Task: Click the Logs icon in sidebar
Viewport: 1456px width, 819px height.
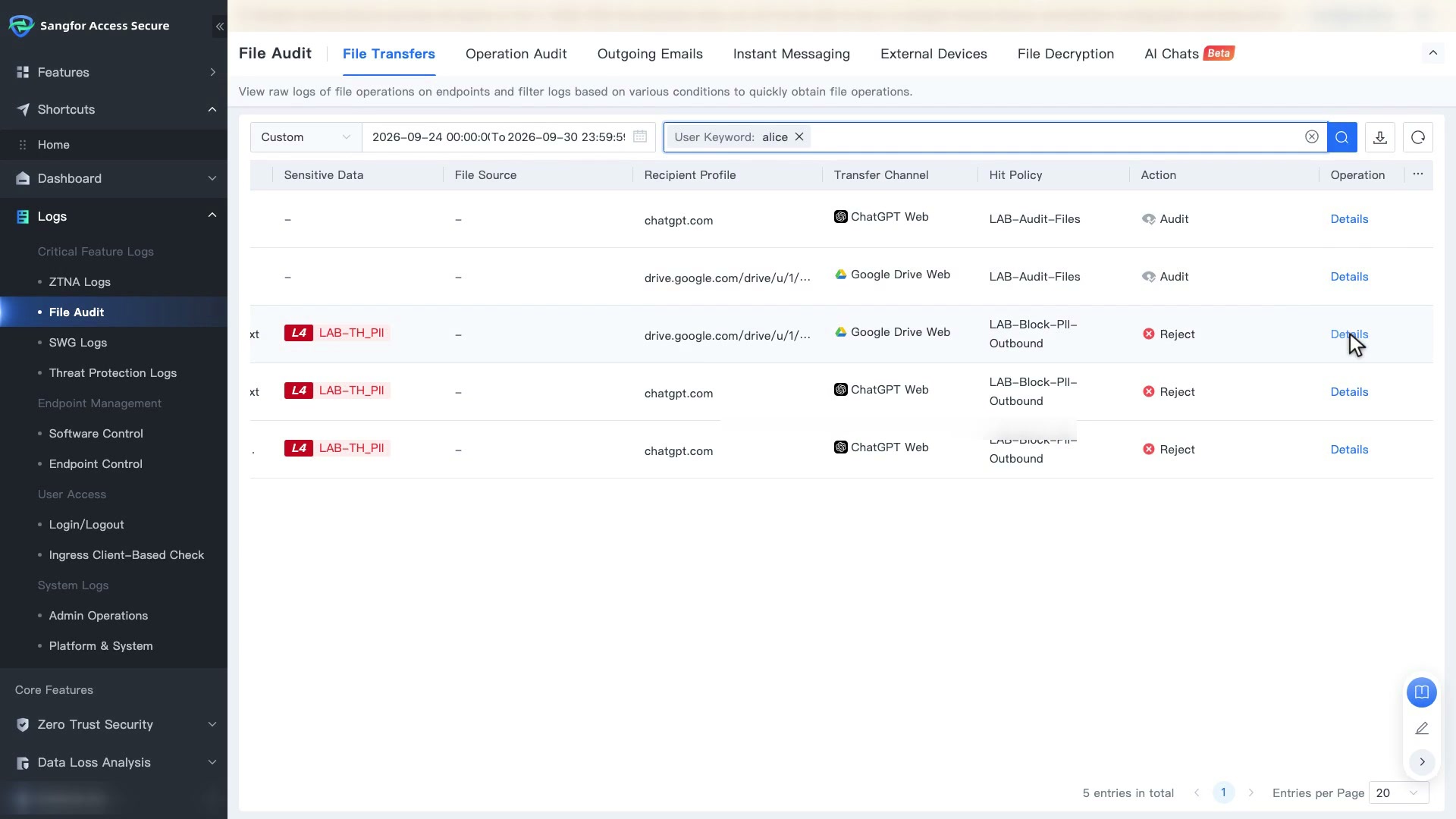Action: click(x=23, y=217)
